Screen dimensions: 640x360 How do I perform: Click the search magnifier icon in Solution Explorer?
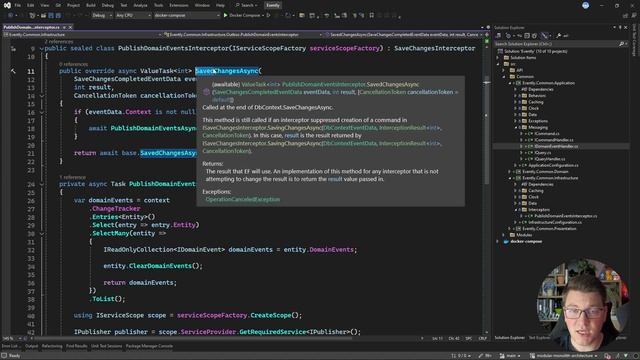point(622,44)
